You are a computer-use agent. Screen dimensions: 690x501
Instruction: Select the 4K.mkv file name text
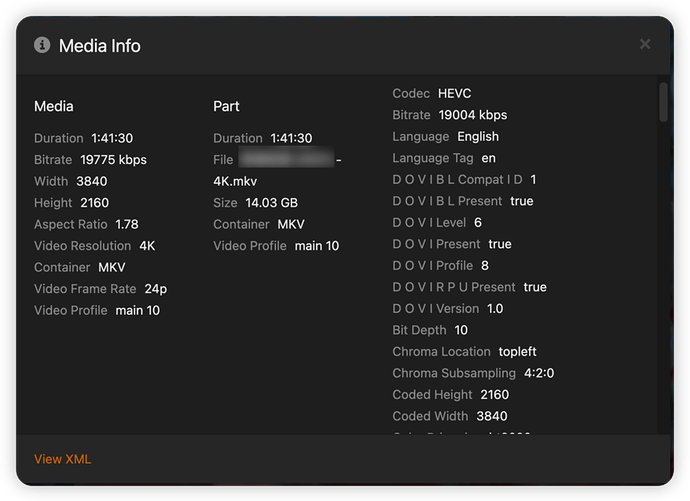point(235,181)
